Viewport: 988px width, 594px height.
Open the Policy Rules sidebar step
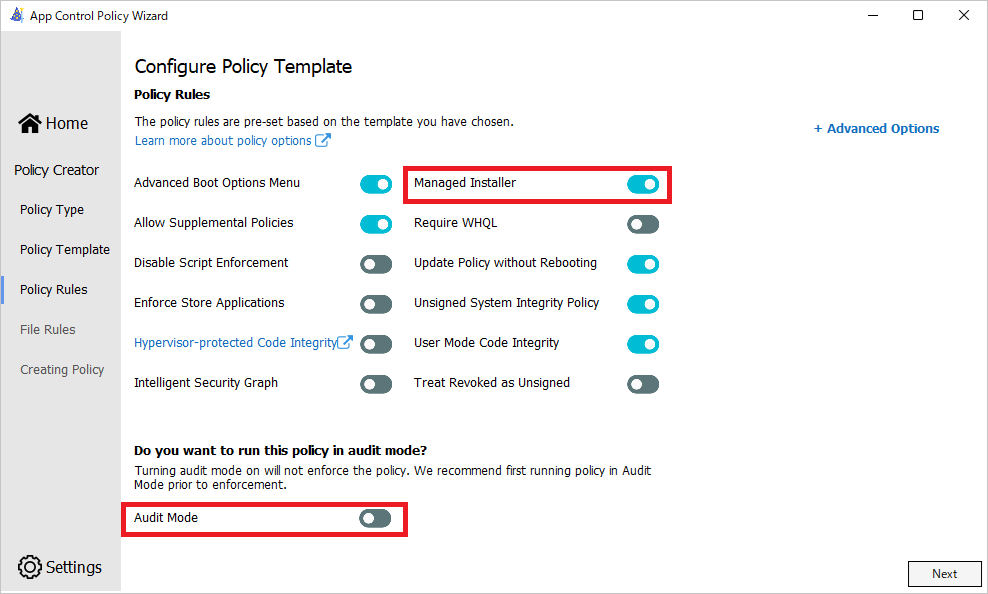(54, 290)
